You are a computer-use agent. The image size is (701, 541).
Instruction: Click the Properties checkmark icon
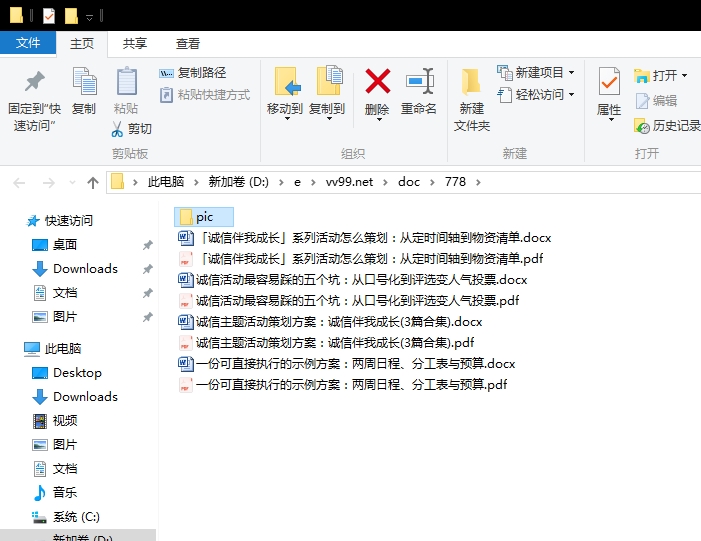point(609,81)
